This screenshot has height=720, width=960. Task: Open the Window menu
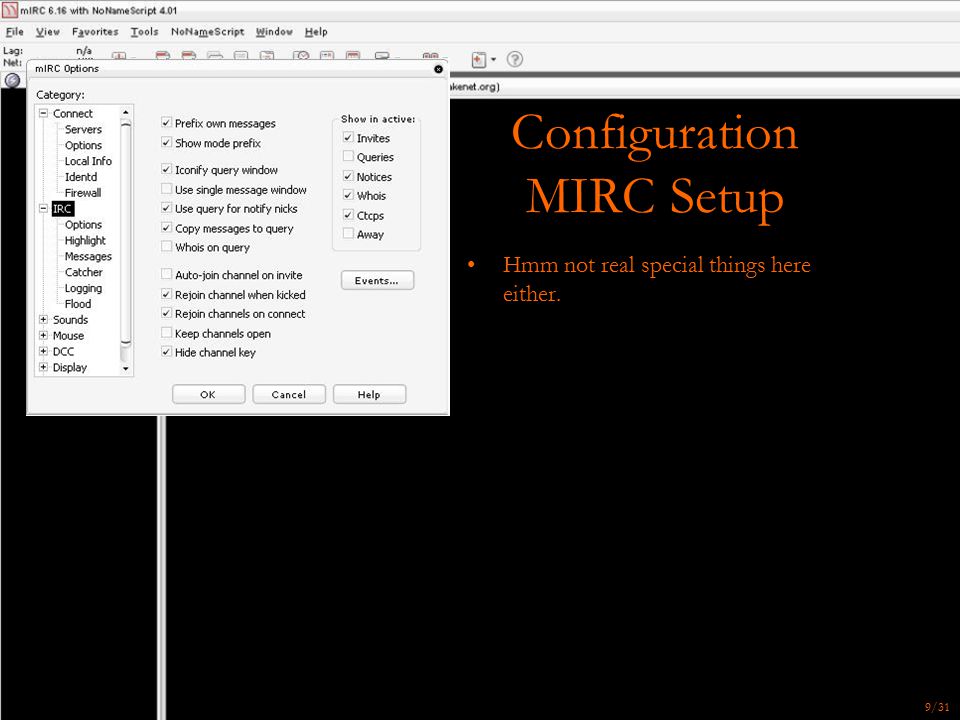pos(274,32)
